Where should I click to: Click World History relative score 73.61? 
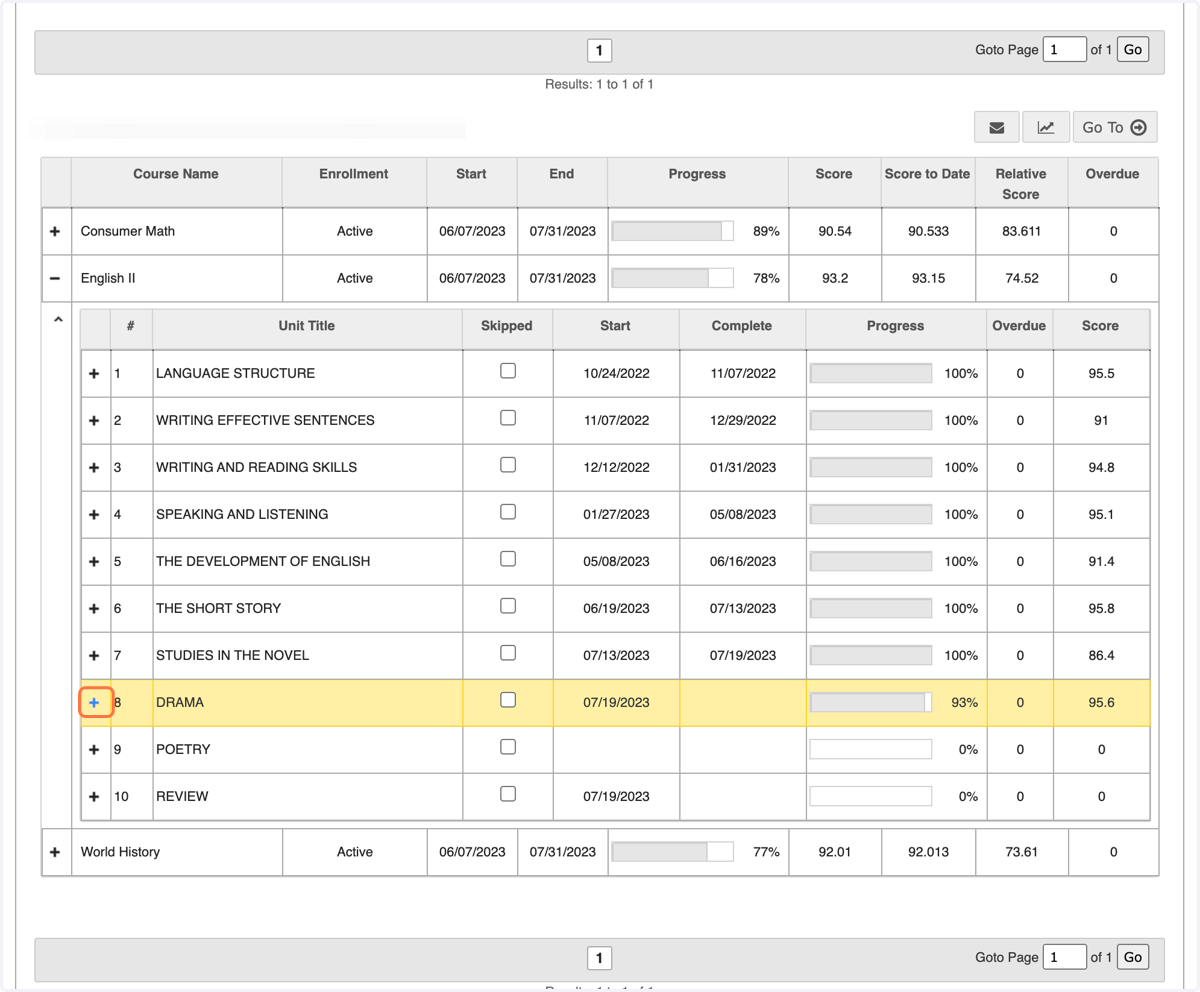[1021, 852]
